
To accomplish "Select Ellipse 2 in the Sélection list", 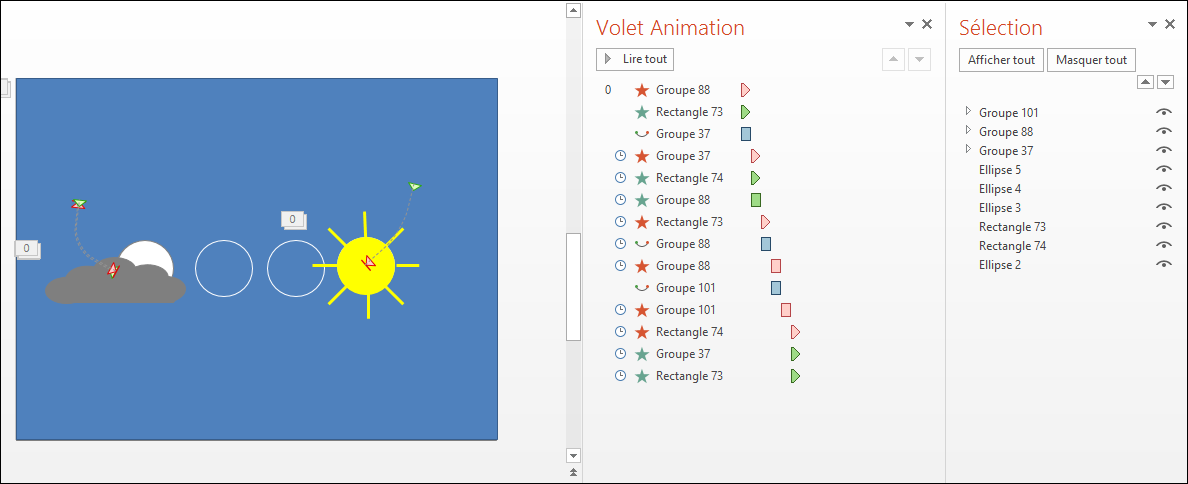I will [x=1000, y=264].
